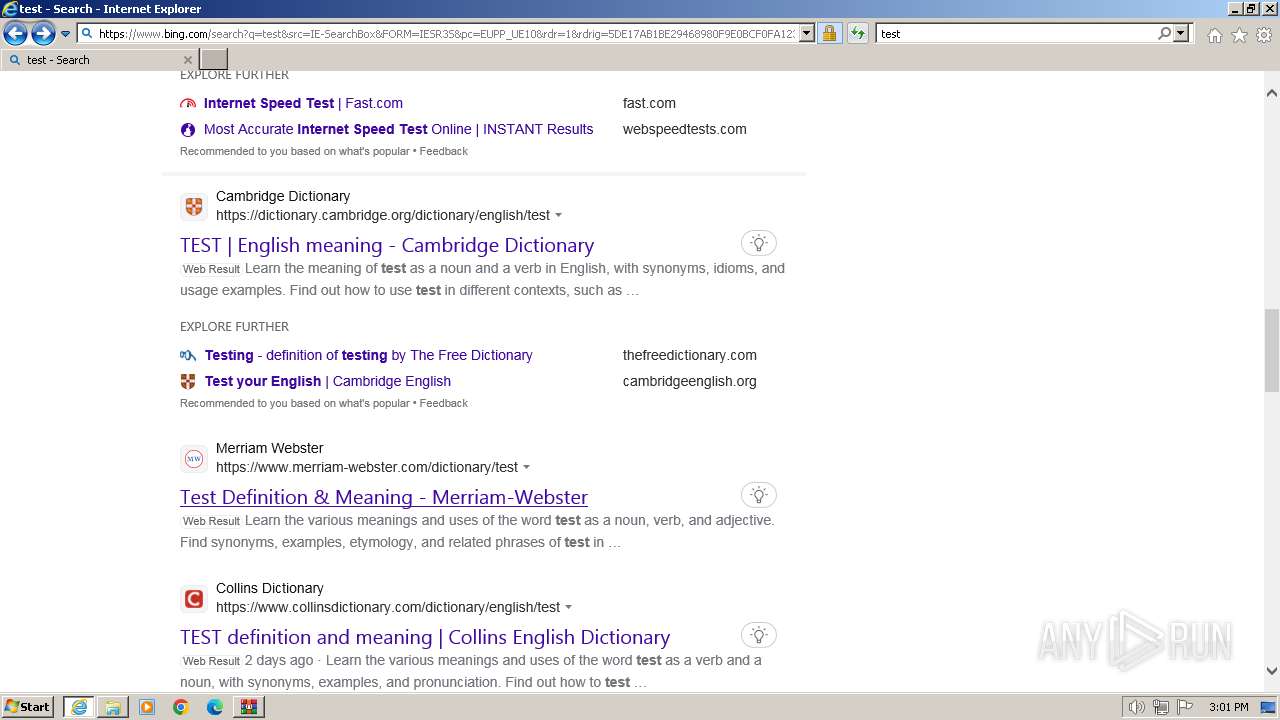Click the vertical scrollbar thumb
Viewport: 1280px width, 720px height.
click(x=1271, y=350)
